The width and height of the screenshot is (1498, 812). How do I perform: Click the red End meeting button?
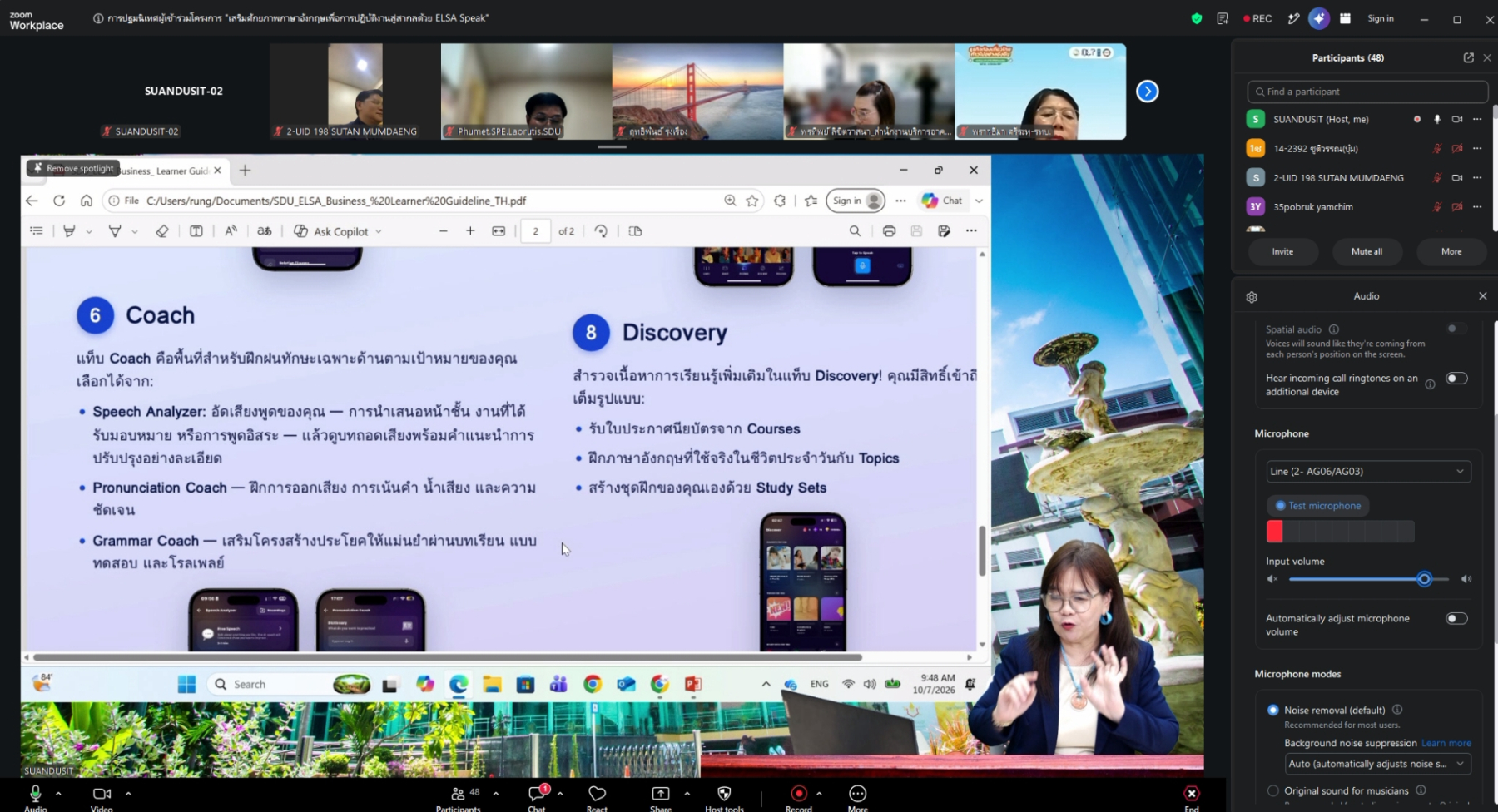point(1192,793)
